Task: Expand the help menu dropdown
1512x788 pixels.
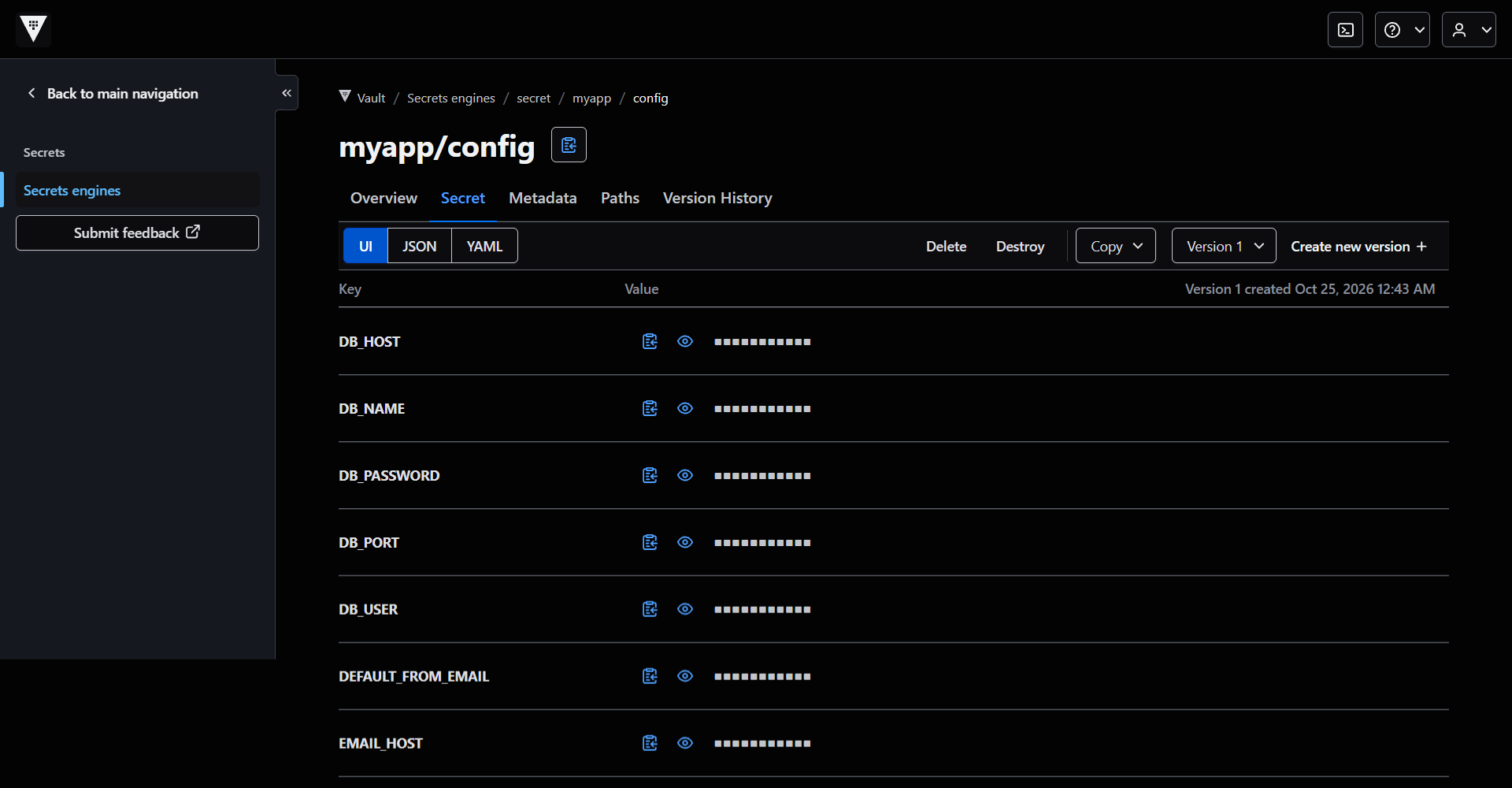Action: pyautogui.click(x=1403, y=30)
